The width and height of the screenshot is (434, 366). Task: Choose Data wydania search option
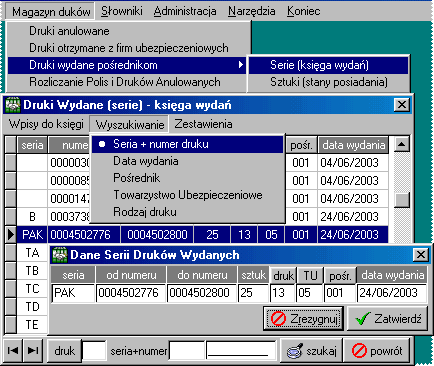click(187, 161)
